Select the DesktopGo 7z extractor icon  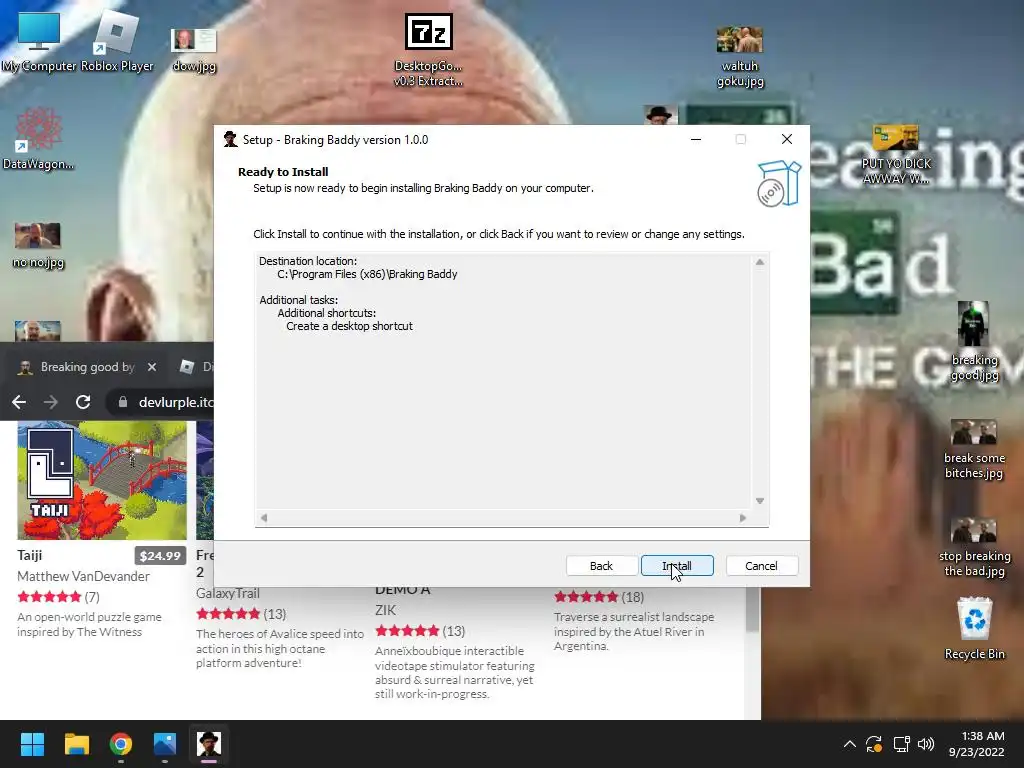tap(428, 50)
